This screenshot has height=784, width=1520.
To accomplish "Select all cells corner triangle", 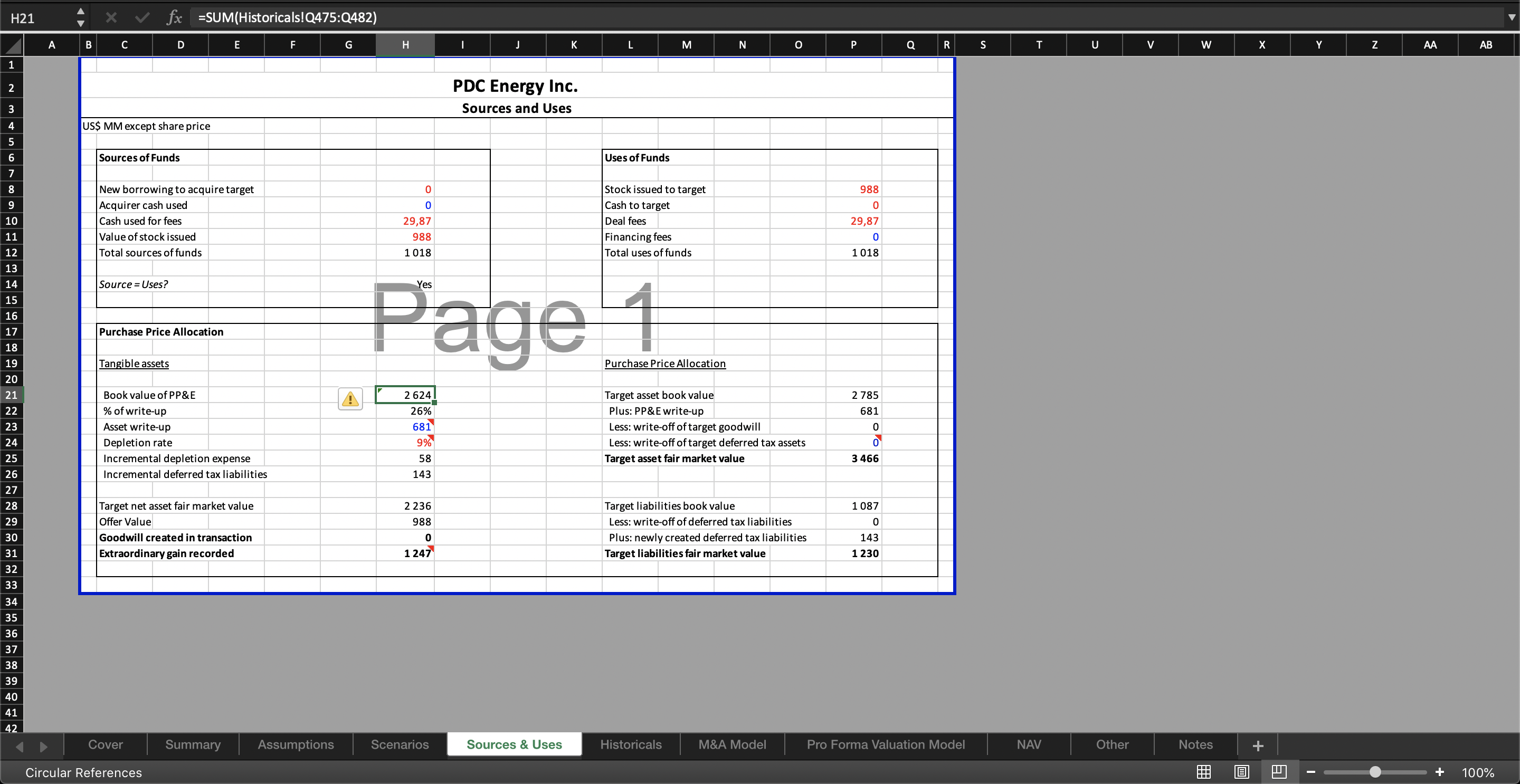I will [12, 45].
